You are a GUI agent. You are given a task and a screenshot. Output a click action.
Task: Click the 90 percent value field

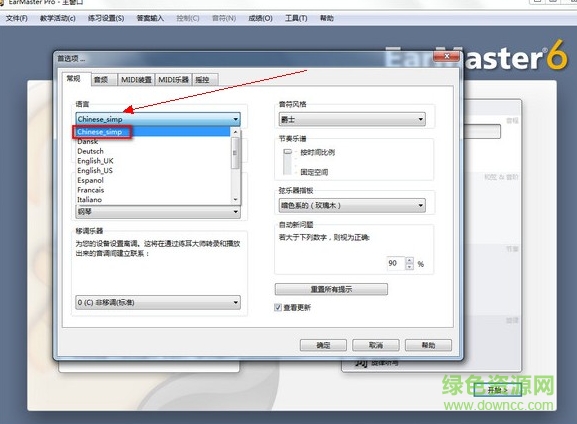(396, 263)
